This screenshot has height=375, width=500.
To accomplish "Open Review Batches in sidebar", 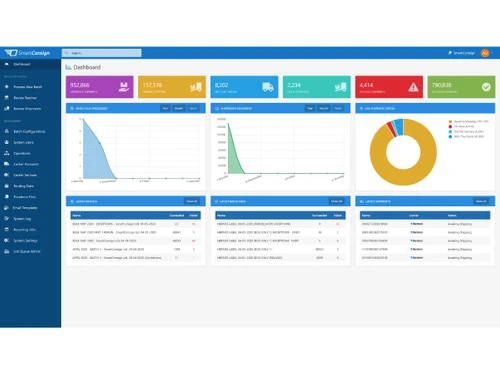I will [30, 98].
